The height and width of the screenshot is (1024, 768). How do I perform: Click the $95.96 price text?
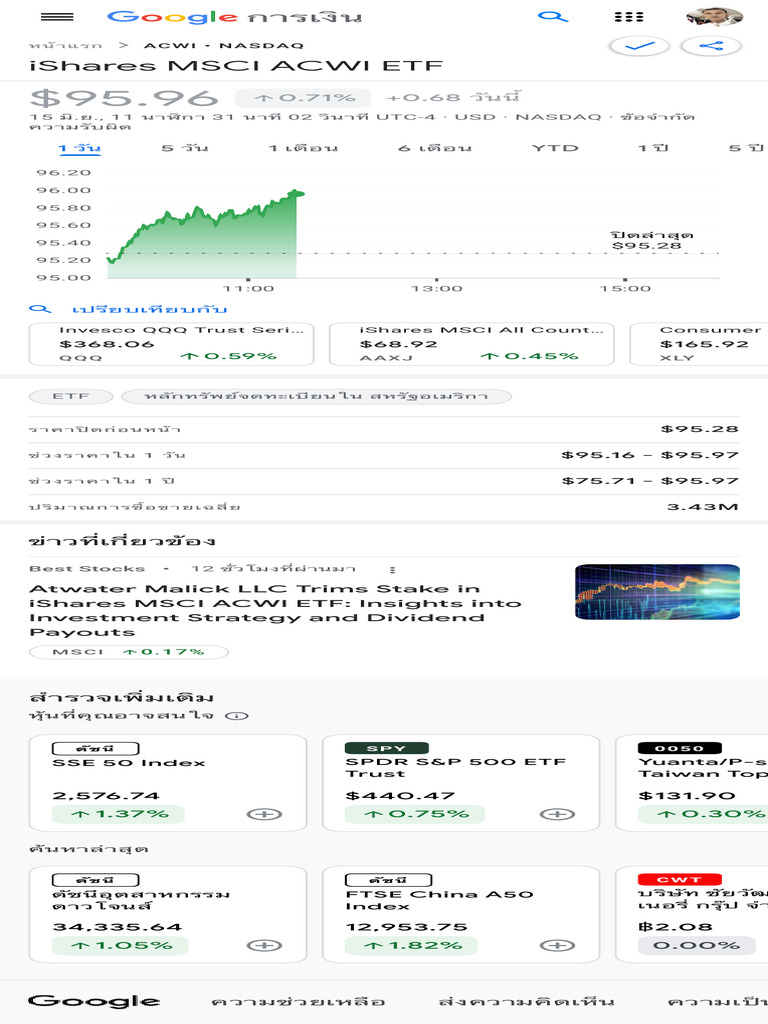pyautogui.click(x=125, y=98)
